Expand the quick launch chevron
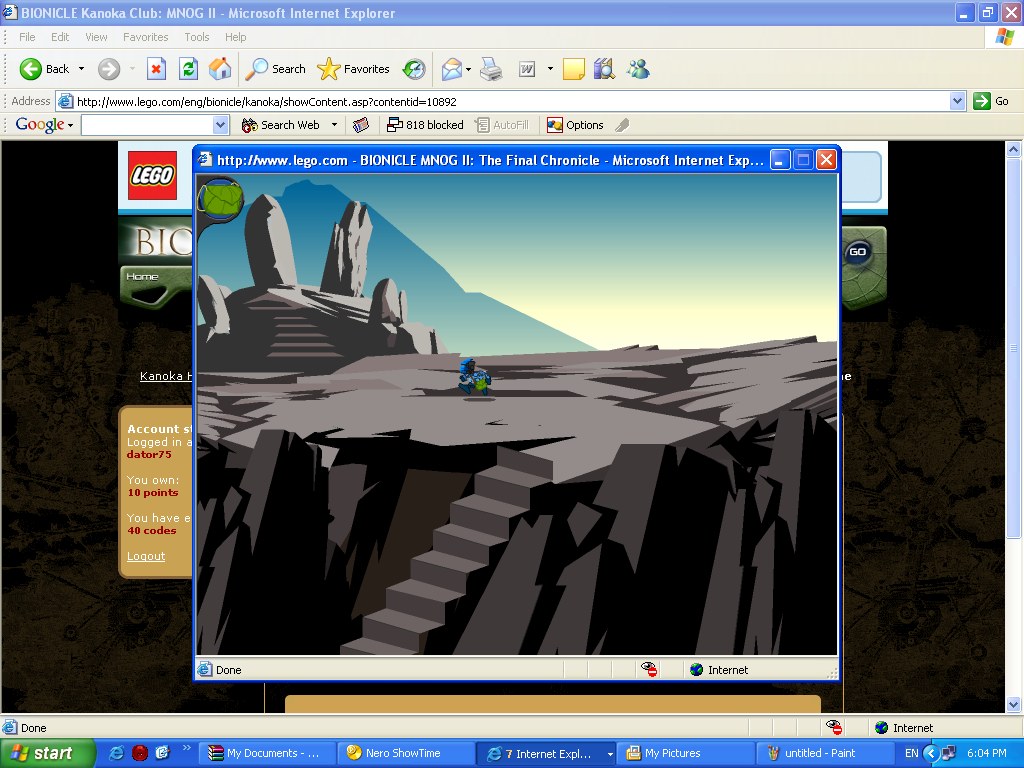This screenshot has height=768, width=1024. tap(186, 748)
